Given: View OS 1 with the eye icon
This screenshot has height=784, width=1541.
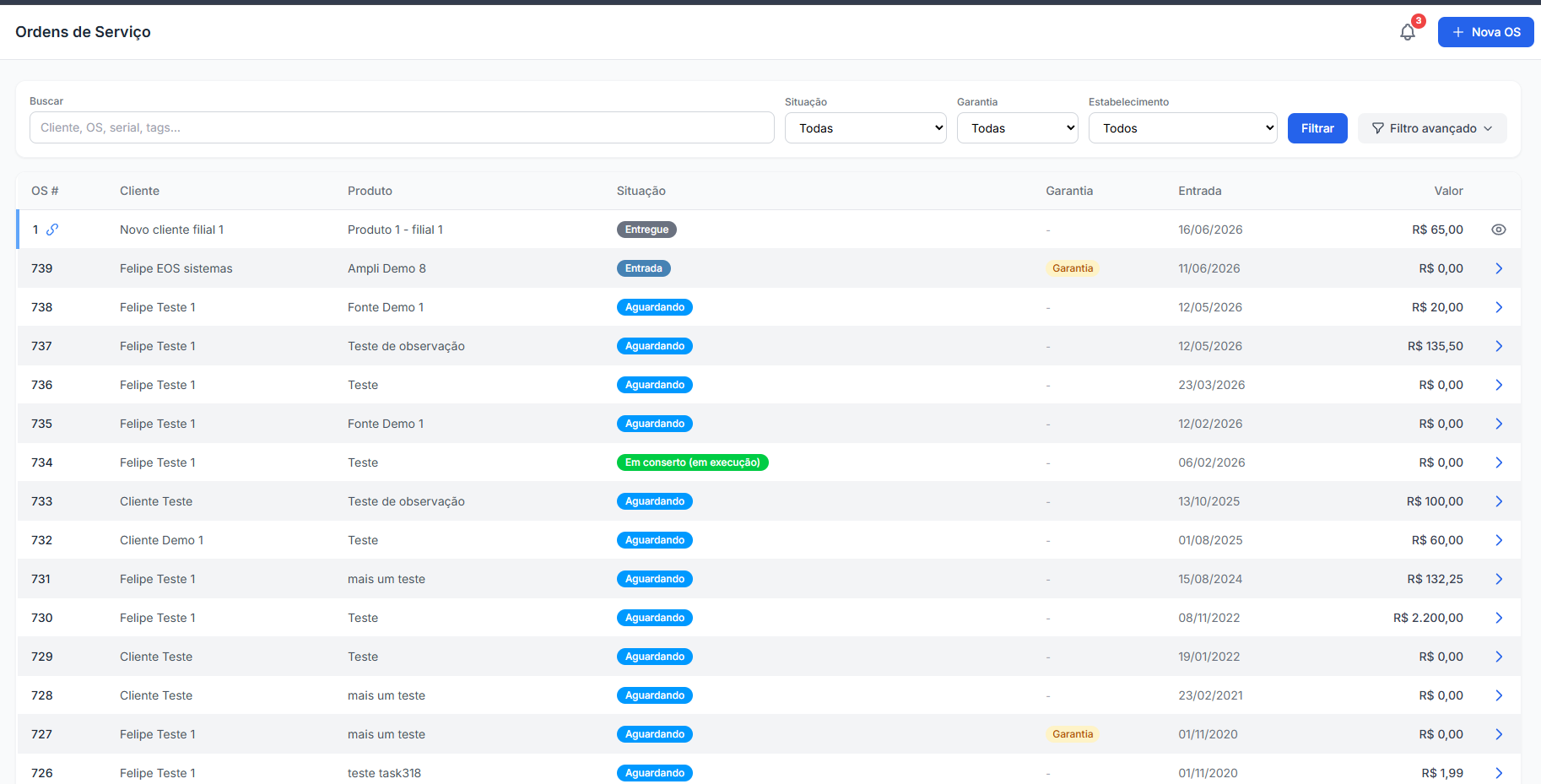Looking at the screenshot, I should (1499, 230).
